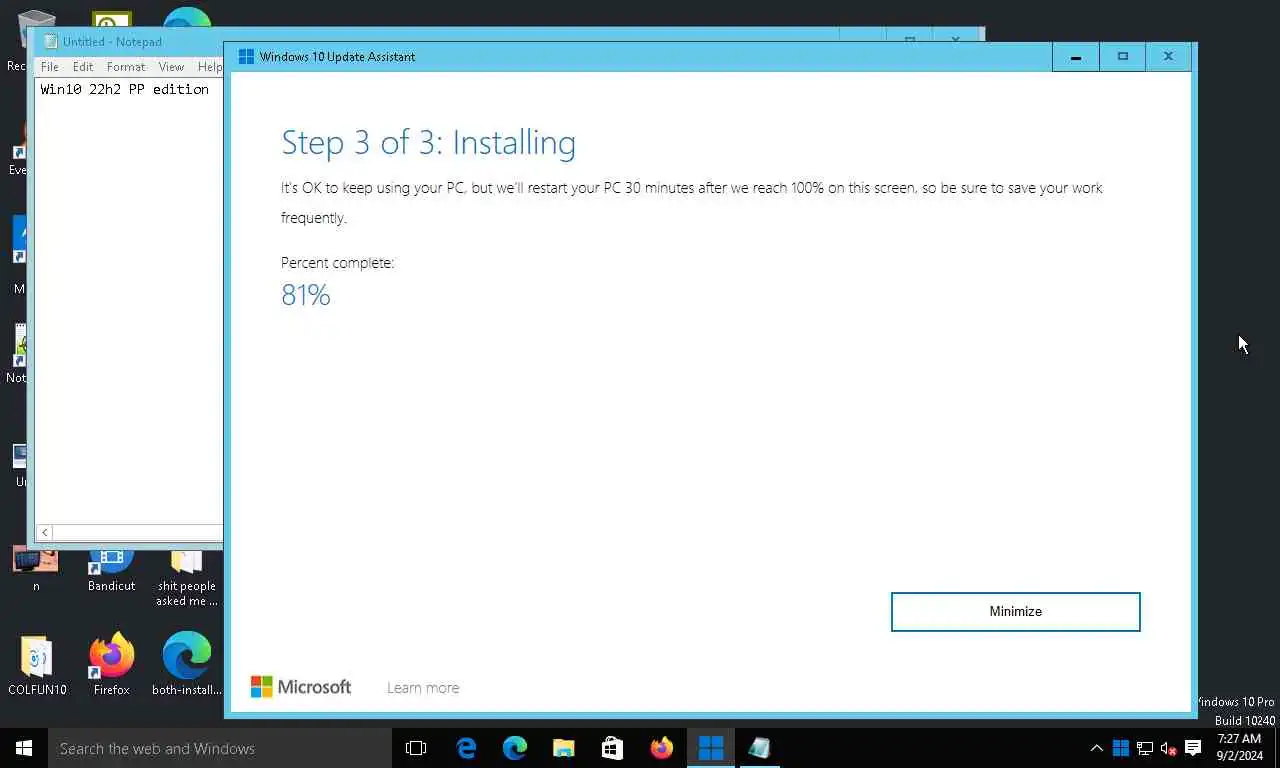Click the '81%' percent complete value
This screenshot has width=1280, height=768.
(x=306, y=295)
